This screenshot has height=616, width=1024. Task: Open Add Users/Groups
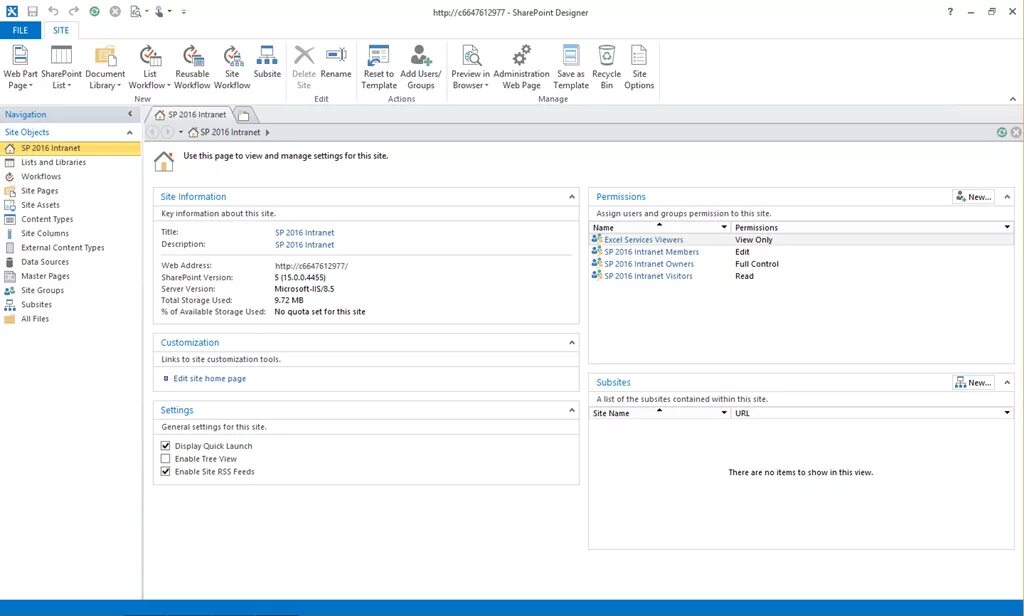tap(421, 67)
